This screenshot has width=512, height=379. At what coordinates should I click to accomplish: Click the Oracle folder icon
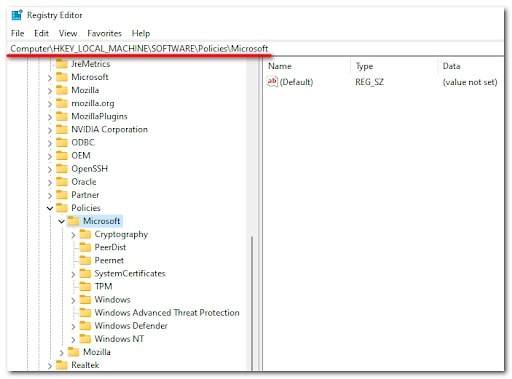pyautogui.click(x=62, y=182)
